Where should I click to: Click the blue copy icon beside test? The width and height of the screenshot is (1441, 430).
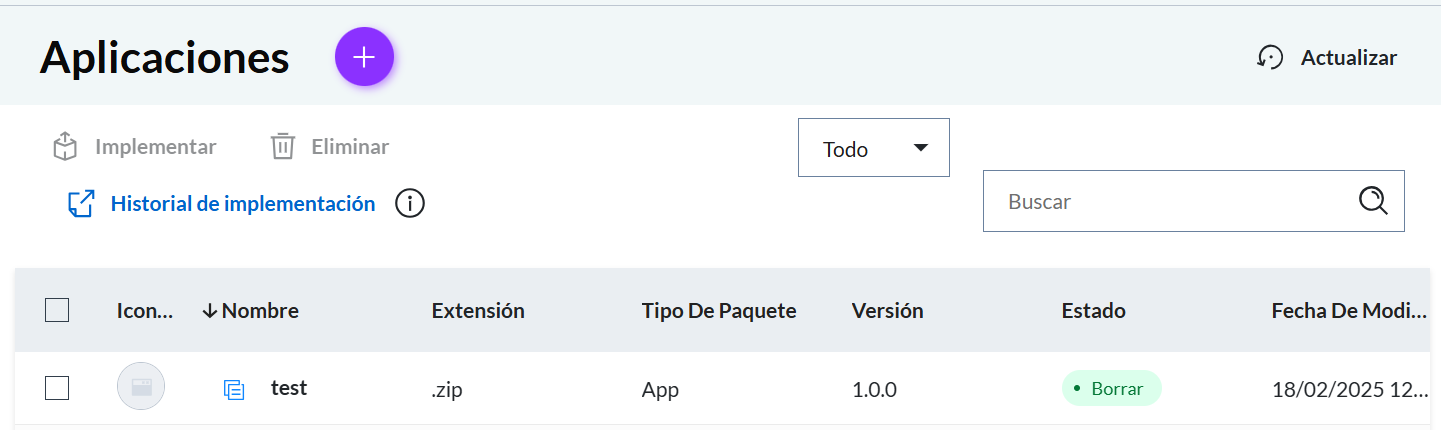(x=234, y=389)
